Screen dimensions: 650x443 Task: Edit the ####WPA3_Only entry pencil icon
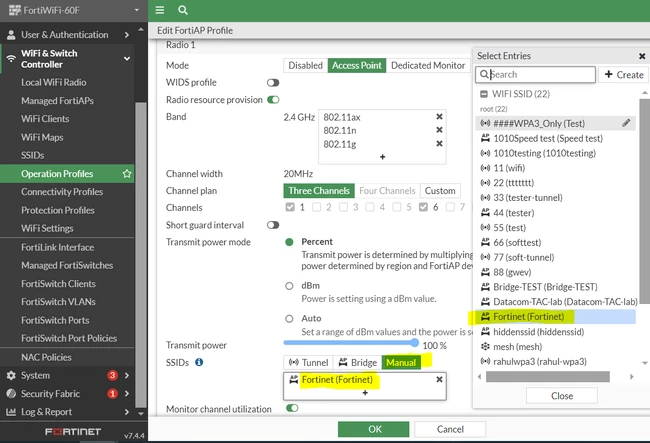pos(626,123)
